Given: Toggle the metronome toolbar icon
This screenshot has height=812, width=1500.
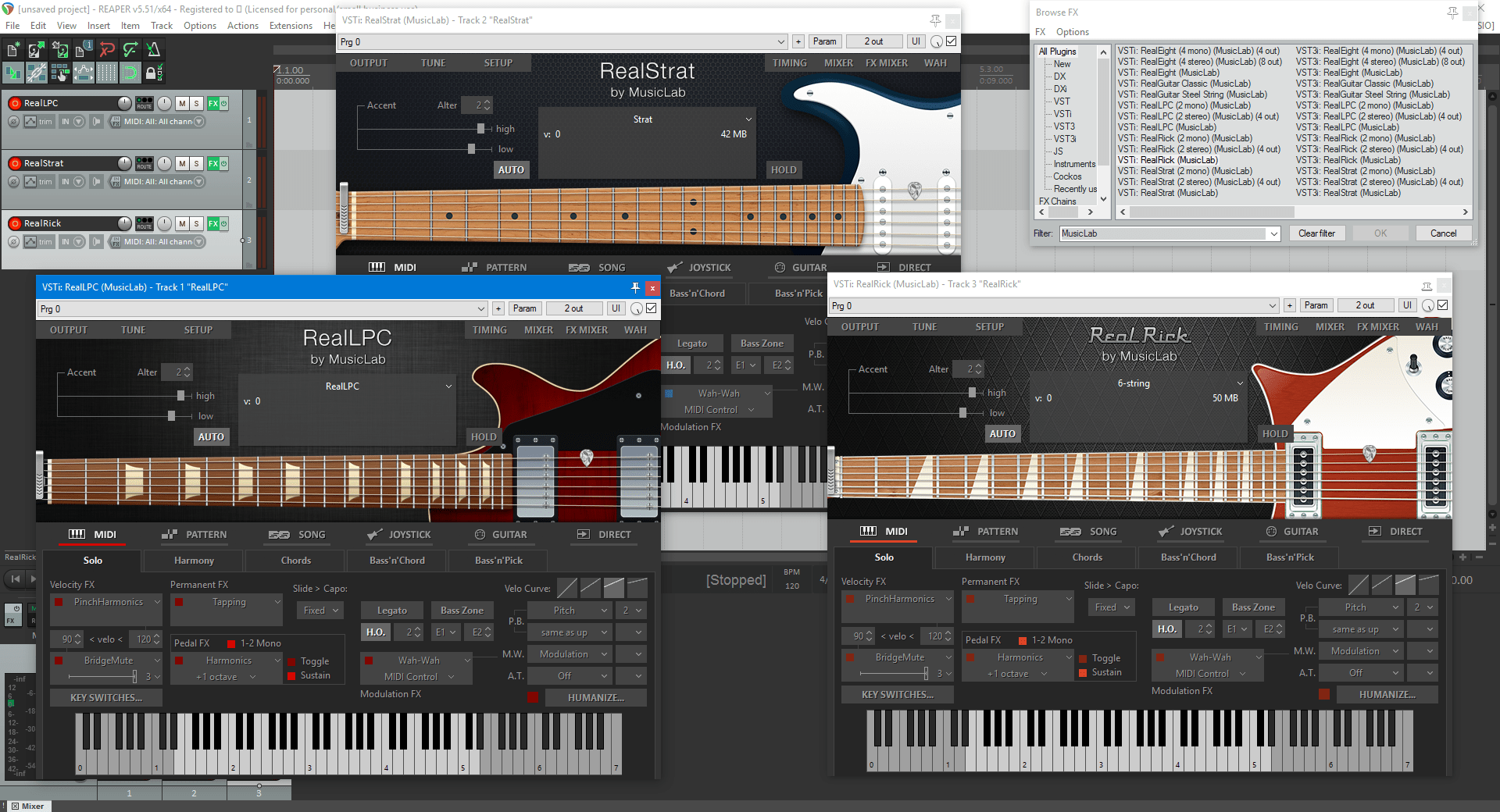Looking at the screenshot, I should [x=154, y=50].
